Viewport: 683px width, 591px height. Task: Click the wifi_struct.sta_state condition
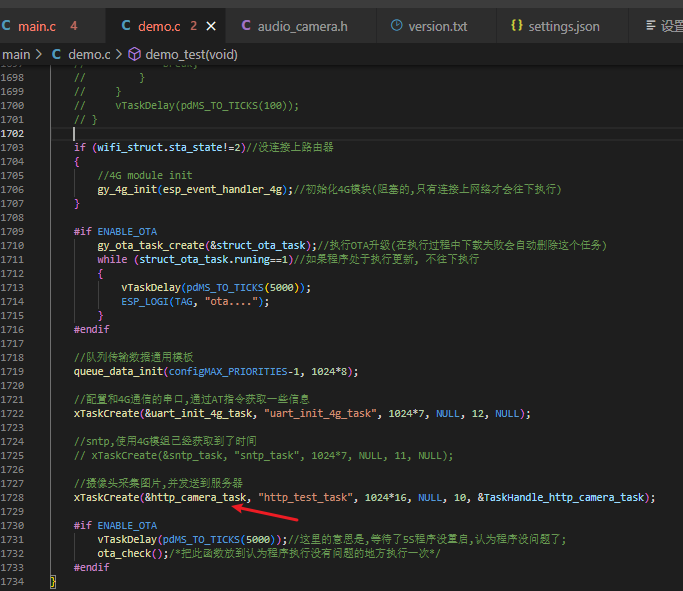(168, 148)
